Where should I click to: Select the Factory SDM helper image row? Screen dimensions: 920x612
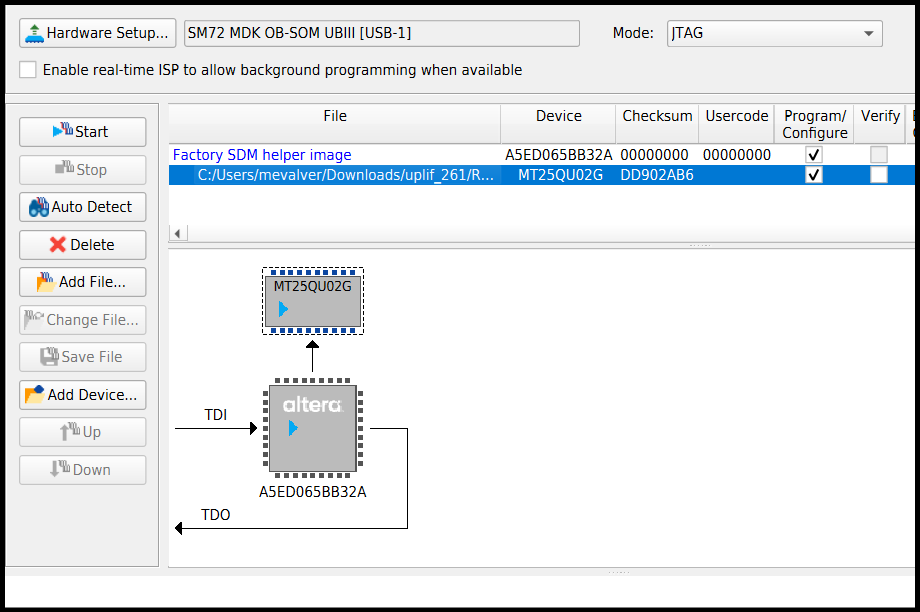tap(541, 155)
